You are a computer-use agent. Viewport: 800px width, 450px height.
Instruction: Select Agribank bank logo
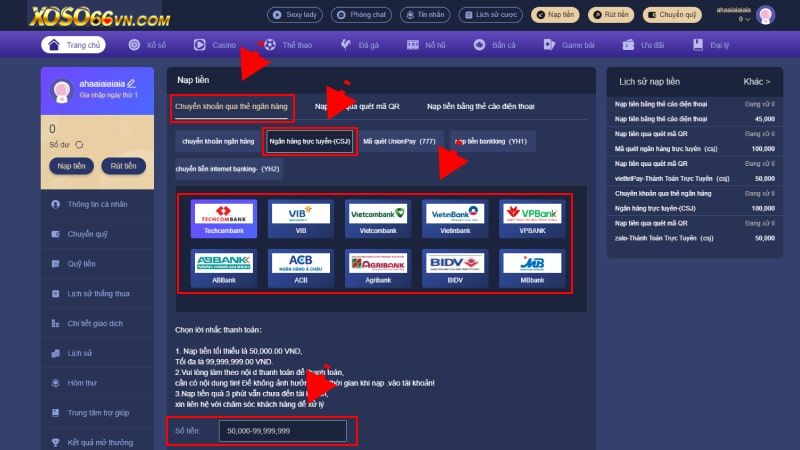click(378, 268)
